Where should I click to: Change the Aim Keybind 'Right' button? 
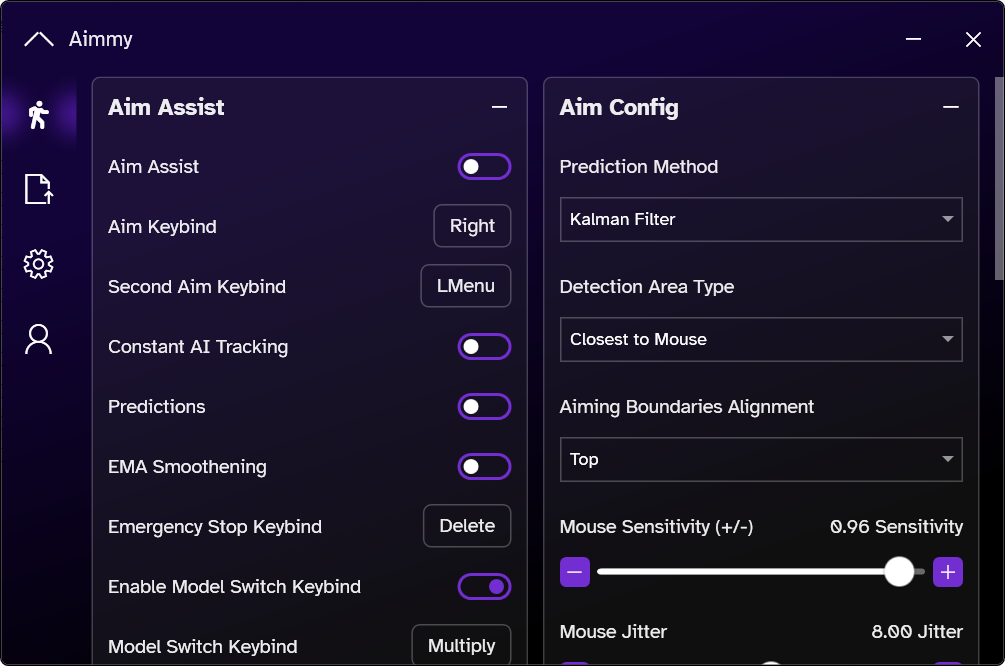point(472,226)
